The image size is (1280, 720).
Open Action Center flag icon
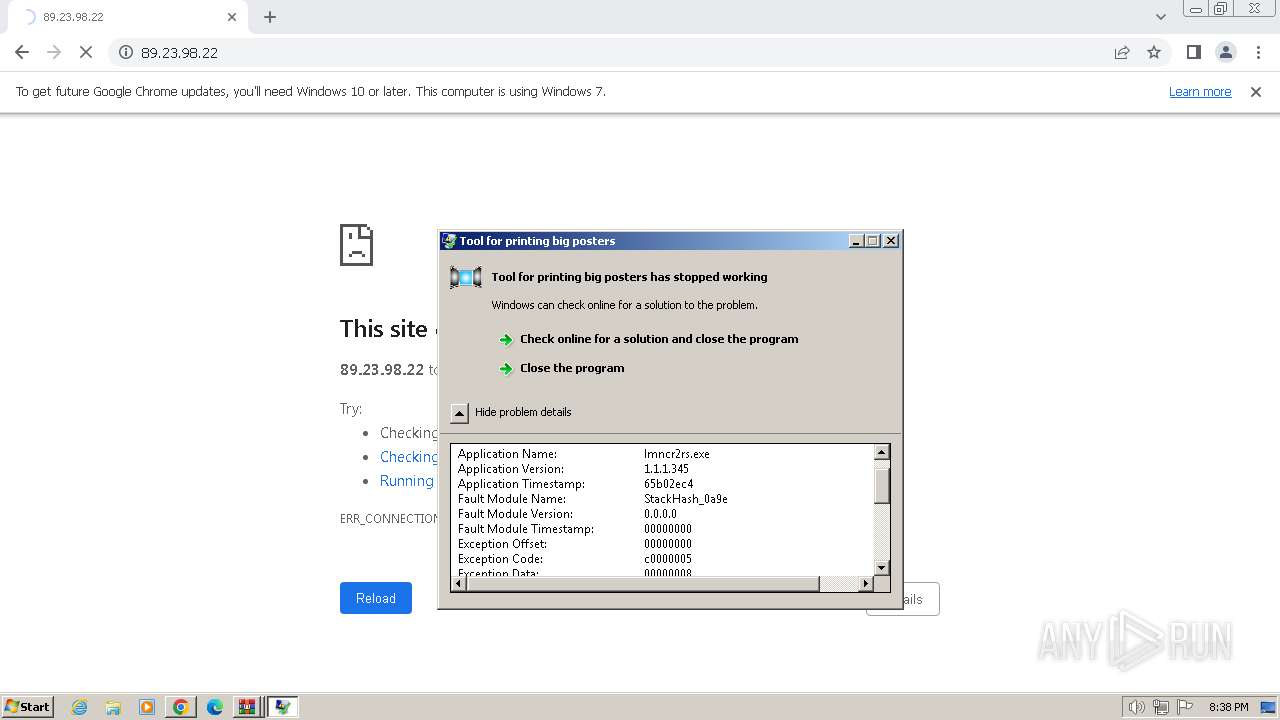click(1185, 707)
